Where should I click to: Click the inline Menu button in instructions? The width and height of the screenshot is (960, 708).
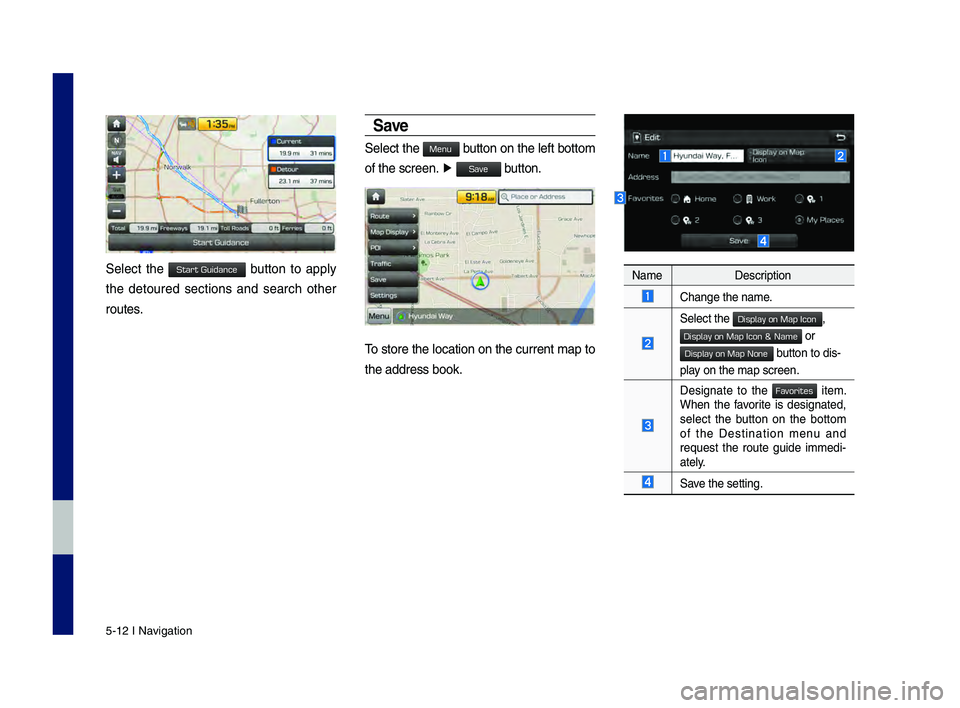[440, 149]
